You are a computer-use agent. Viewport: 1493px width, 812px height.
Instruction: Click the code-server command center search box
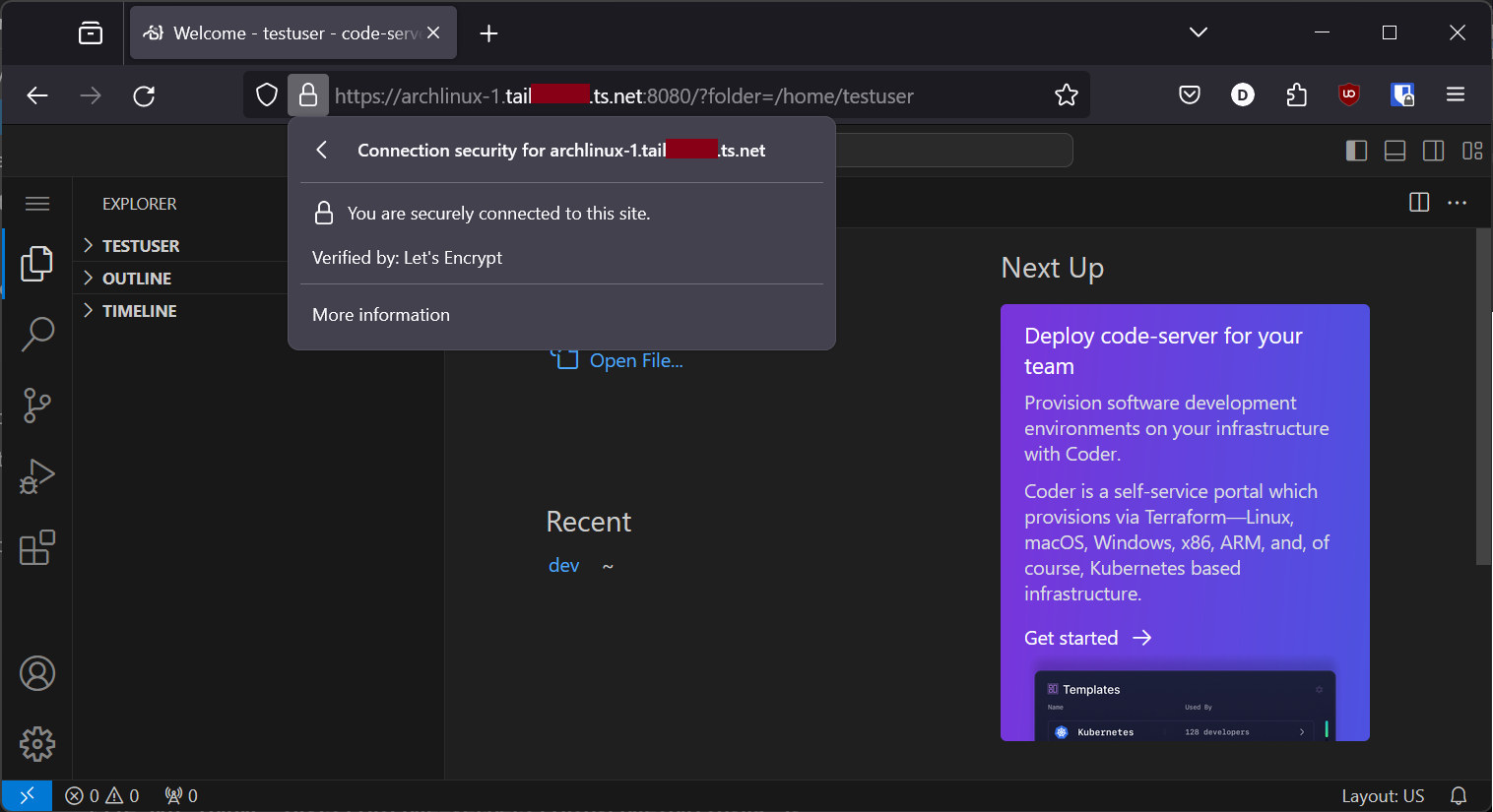pos(953,151)
